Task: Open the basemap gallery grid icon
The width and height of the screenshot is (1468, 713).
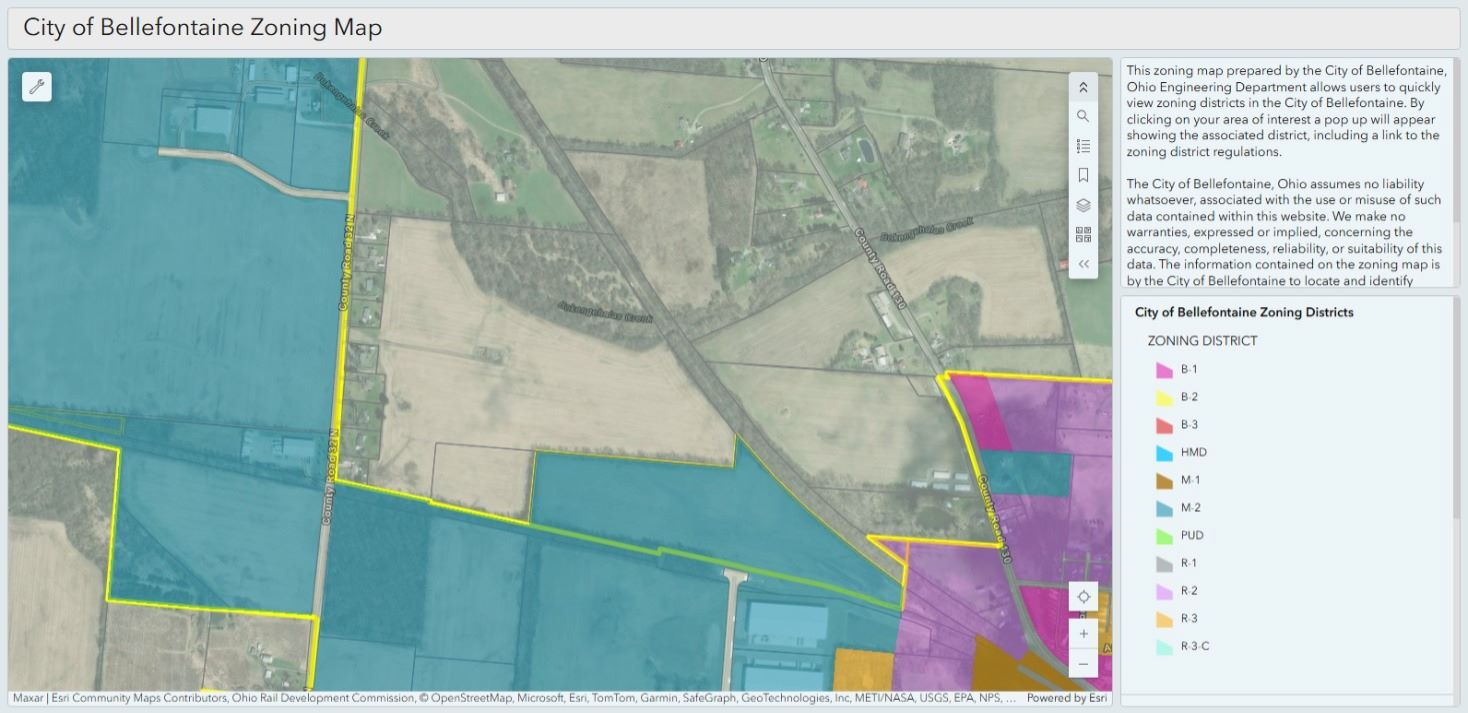Action: tap(1083, 235)
